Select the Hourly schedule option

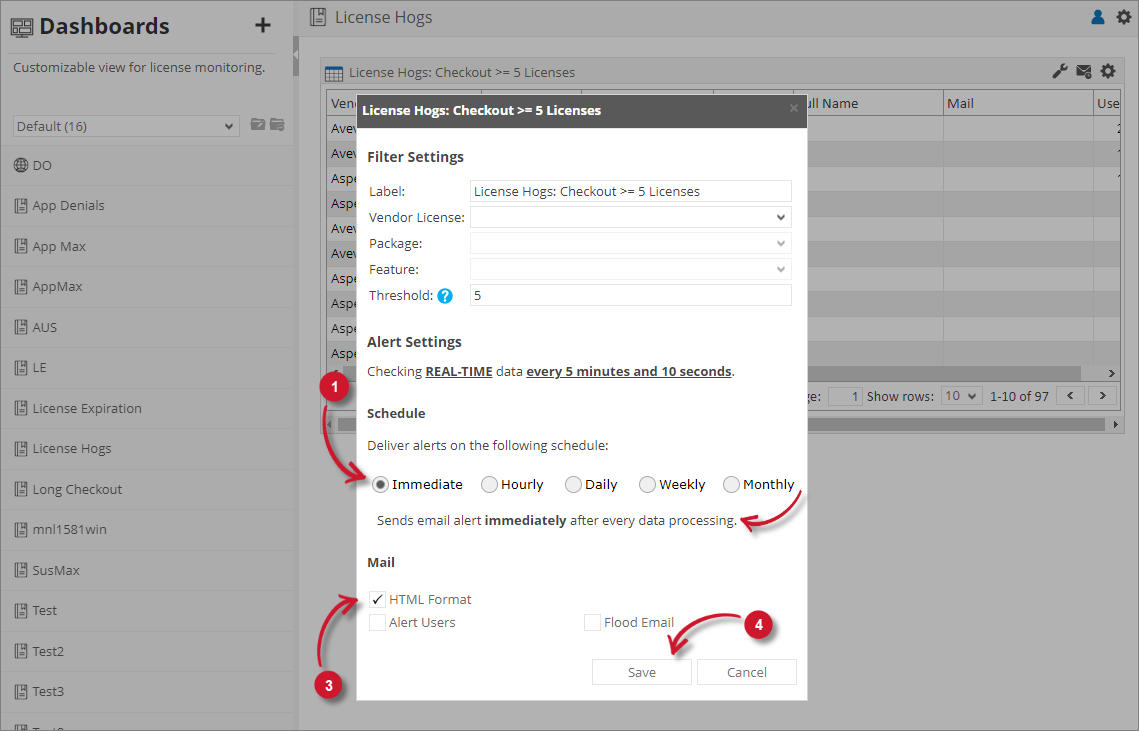coord(489,485)
